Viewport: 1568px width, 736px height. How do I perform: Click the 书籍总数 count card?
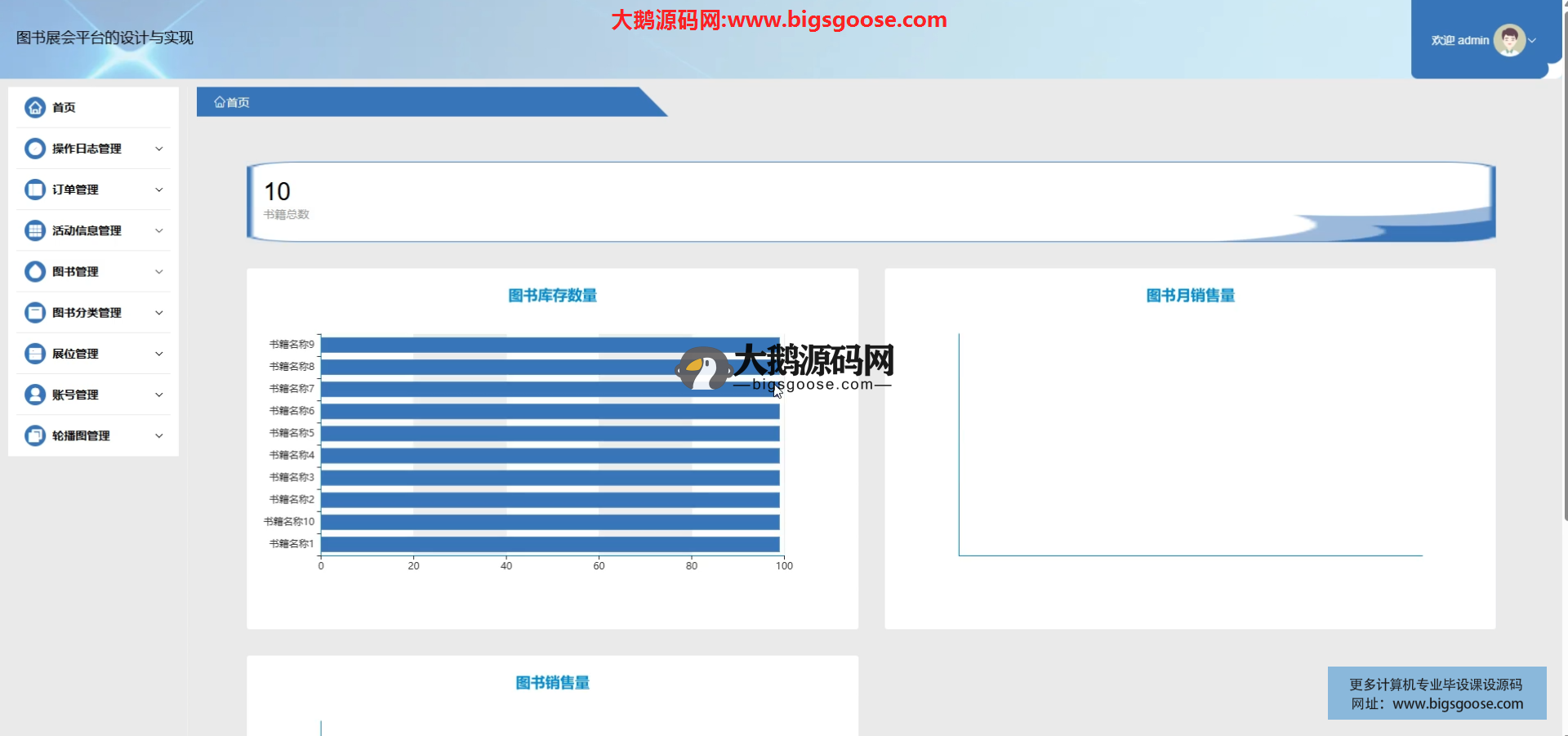[870, 201]
